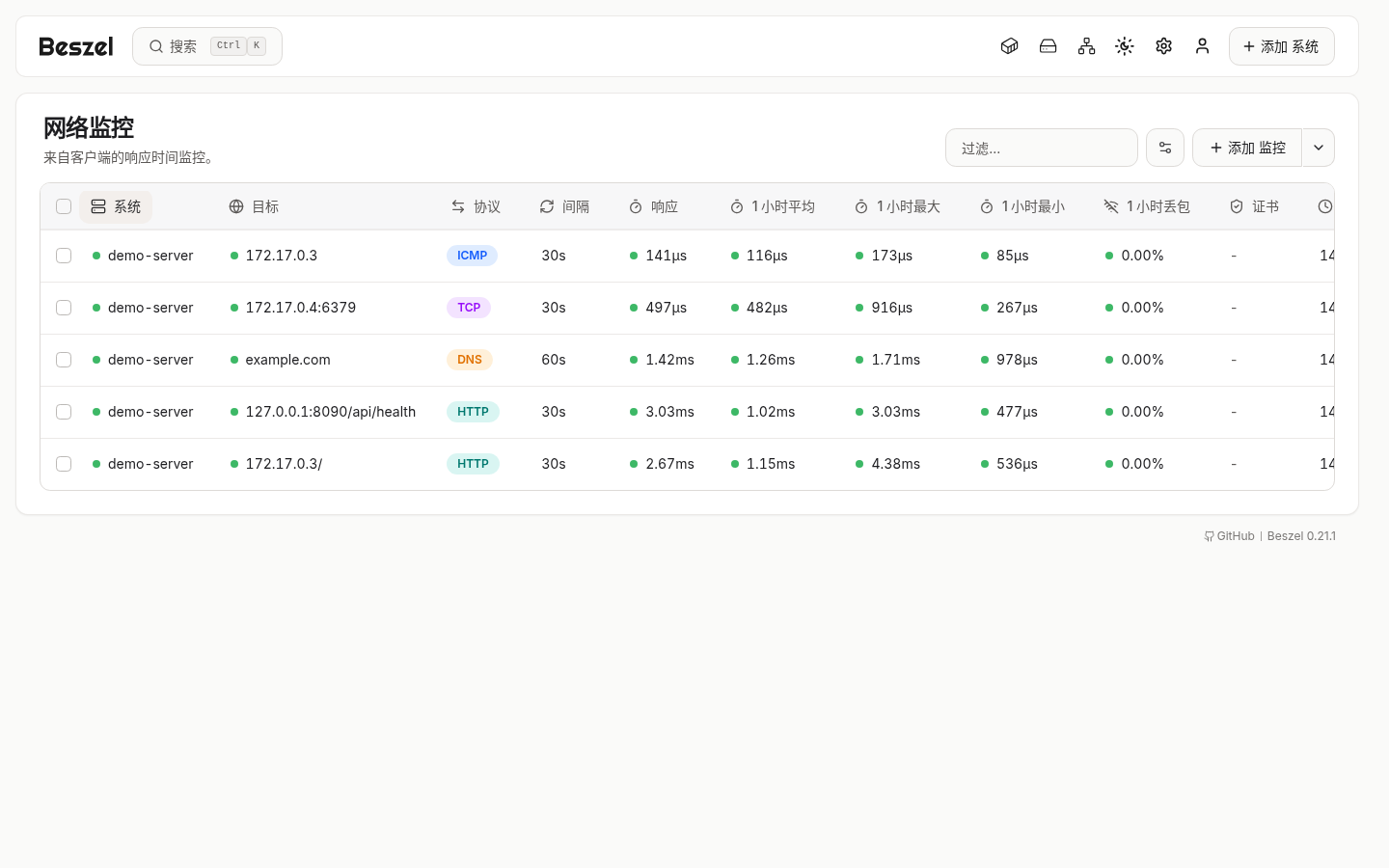1389x868 pixels.
Task: Sort by the 协议 column header
Action: point(476,206)
